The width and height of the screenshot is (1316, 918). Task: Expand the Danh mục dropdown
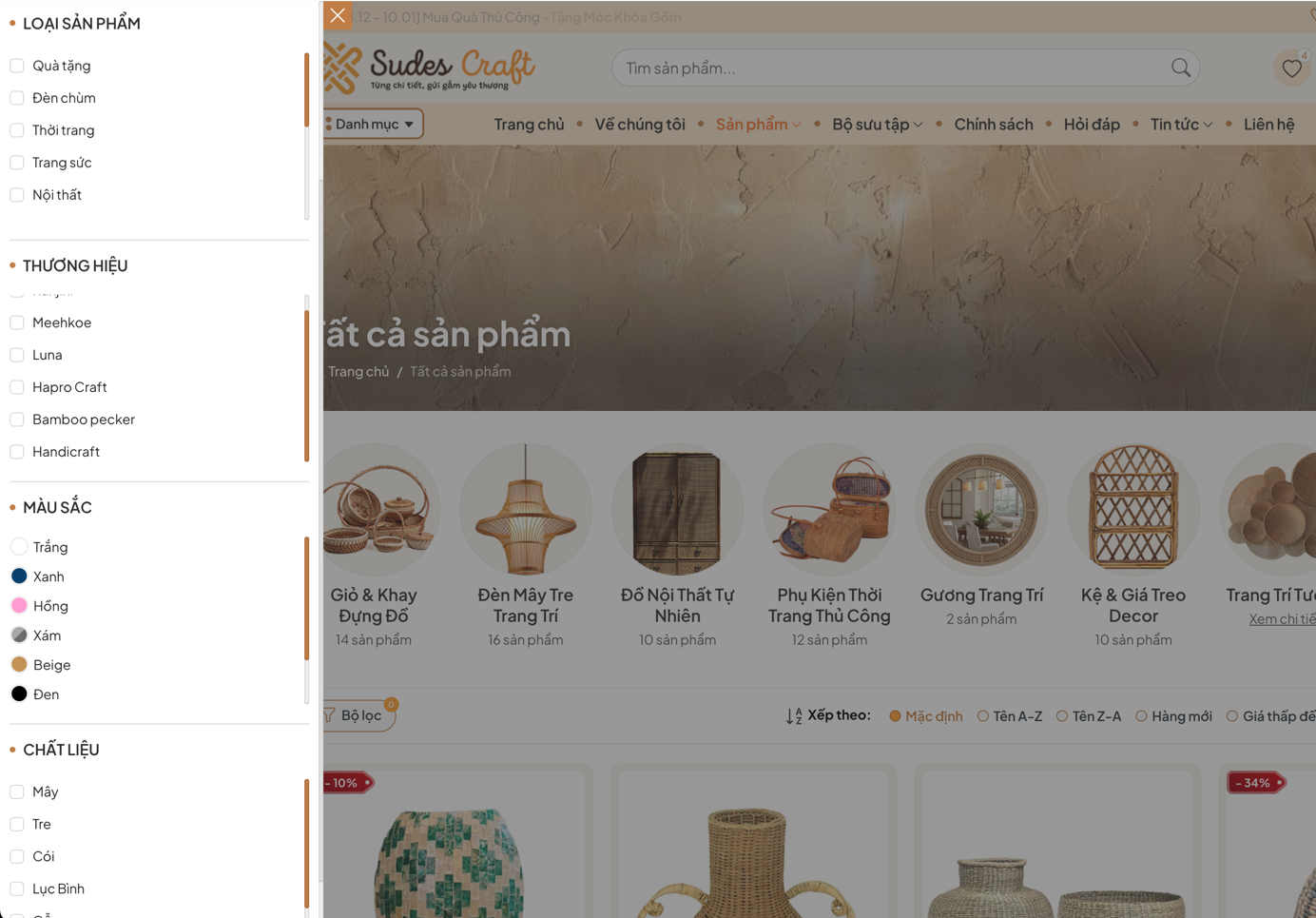click(x=373, y=124)
